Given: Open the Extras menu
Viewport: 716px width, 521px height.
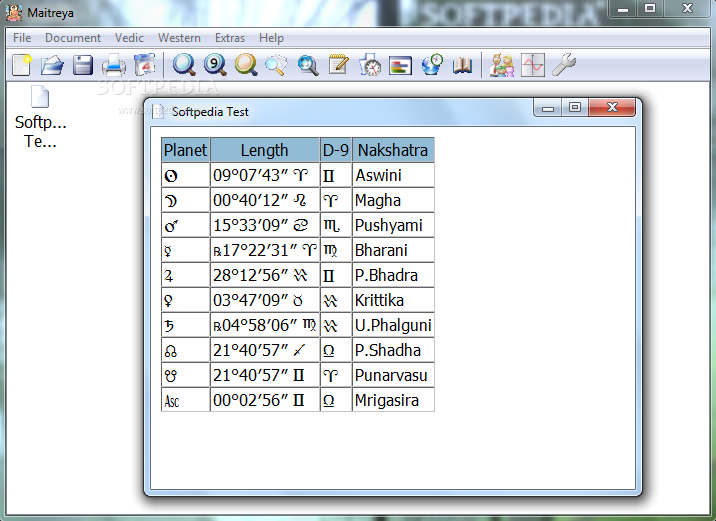Looking at the screenshot, I should click(x=230, y=38).
